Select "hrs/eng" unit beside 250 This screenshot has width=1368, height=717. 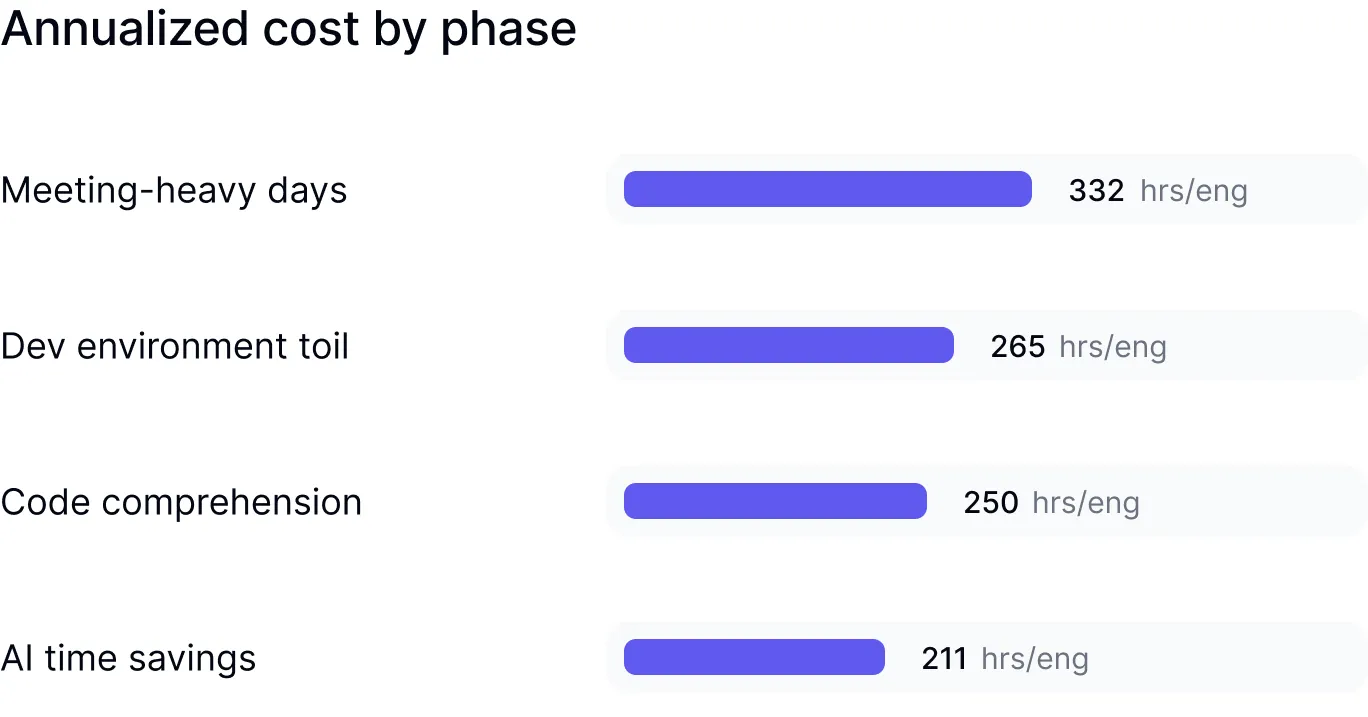pos(1086,502)
